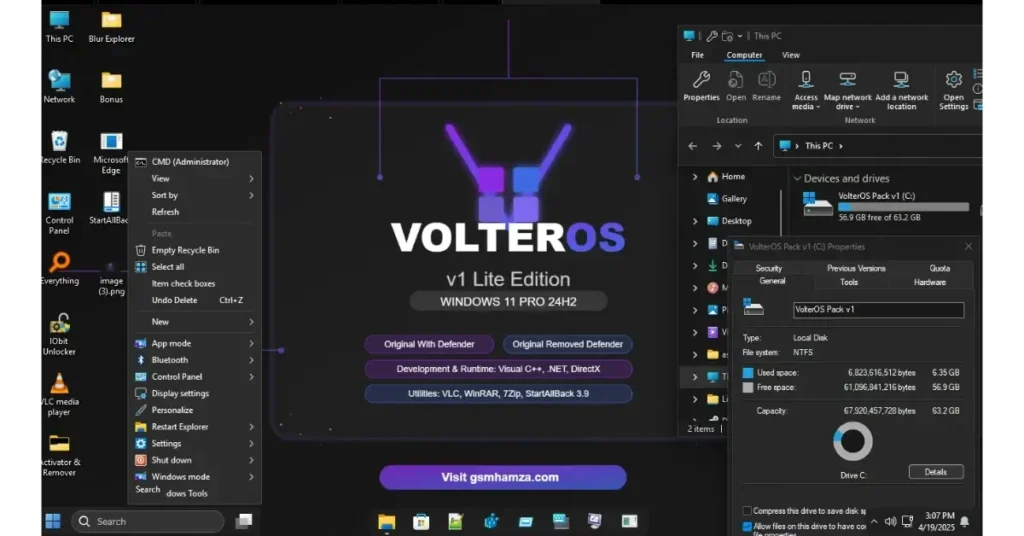Open the Control Panel desktop icon
The height and width of the screenshot is (536, 1024).
(x=59, y=213)
